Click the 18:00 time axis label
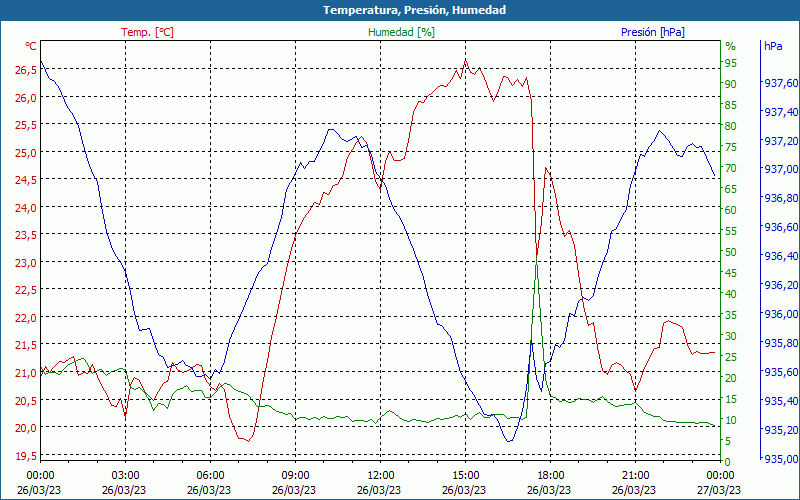Viewport: 800px width, 500px height. (549, 476)
